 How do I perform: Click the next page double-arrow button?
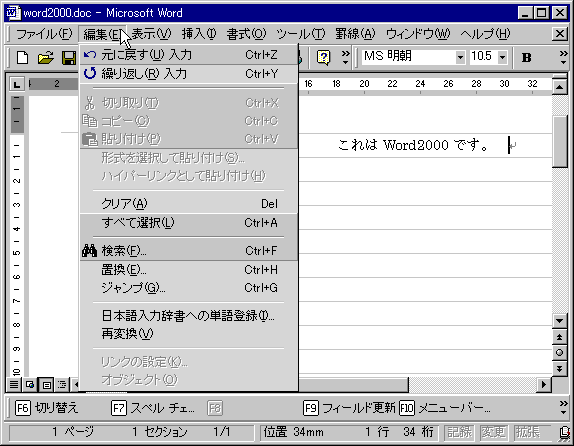(x=559, y=369)
